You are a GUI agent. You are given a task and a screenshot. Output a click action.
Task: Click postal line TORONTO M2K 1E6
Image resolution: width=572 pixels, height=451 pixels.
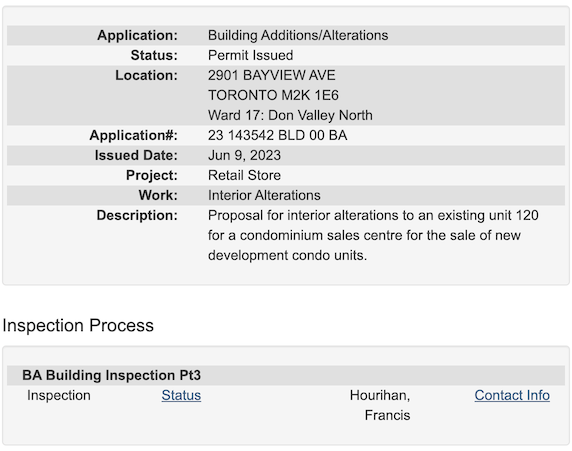[x=273, y=96]
